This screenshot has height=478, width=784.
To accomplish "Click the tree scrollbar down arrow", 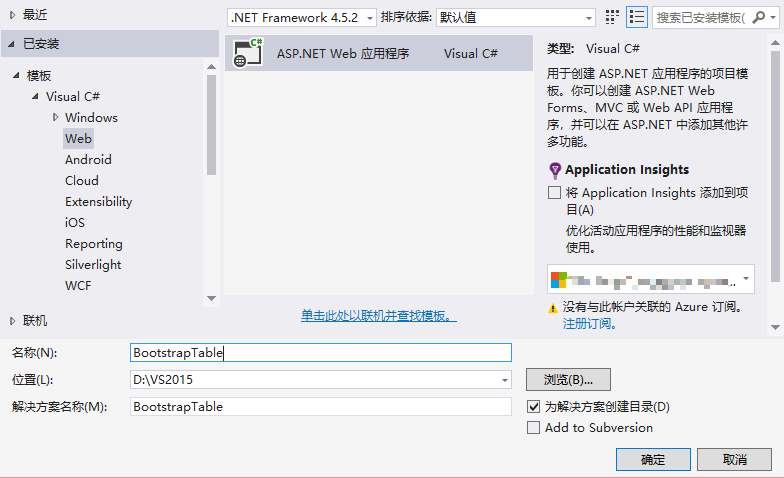I will [x=212, y=298].
